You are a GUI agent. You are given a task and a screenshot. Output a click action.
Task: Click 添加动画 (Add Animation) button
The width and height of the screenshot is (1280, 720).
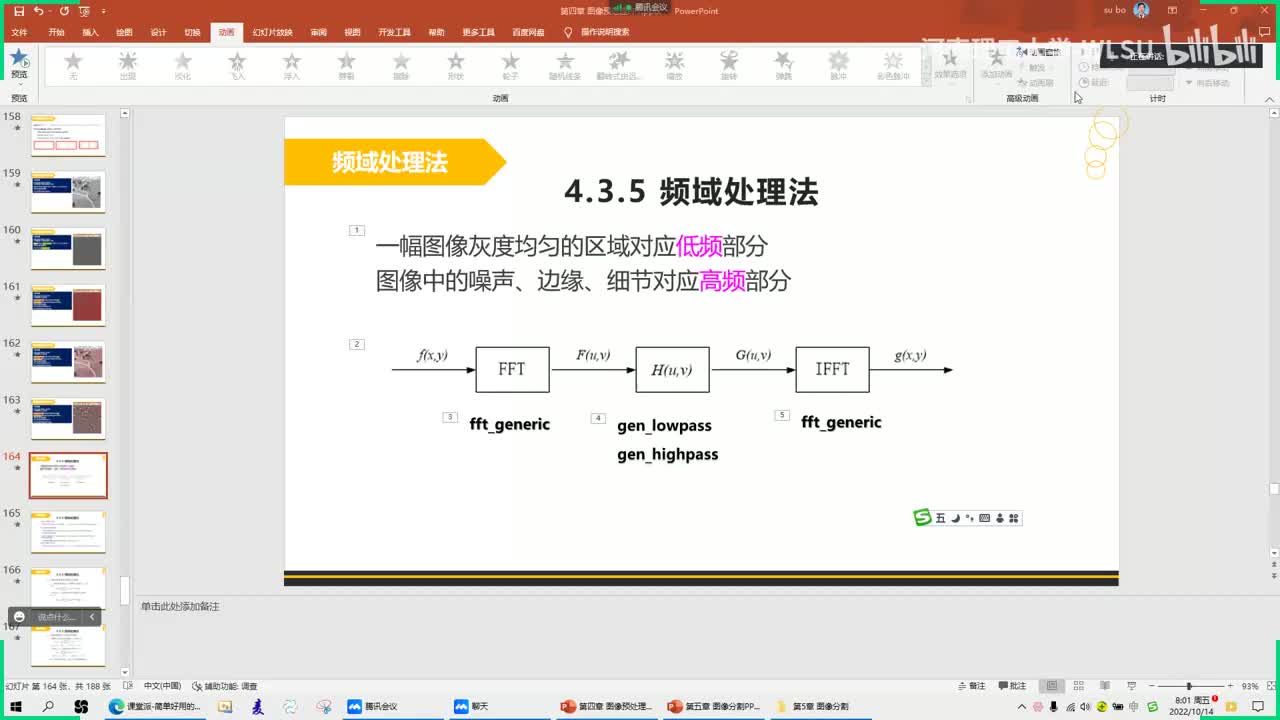coord(996,66)
